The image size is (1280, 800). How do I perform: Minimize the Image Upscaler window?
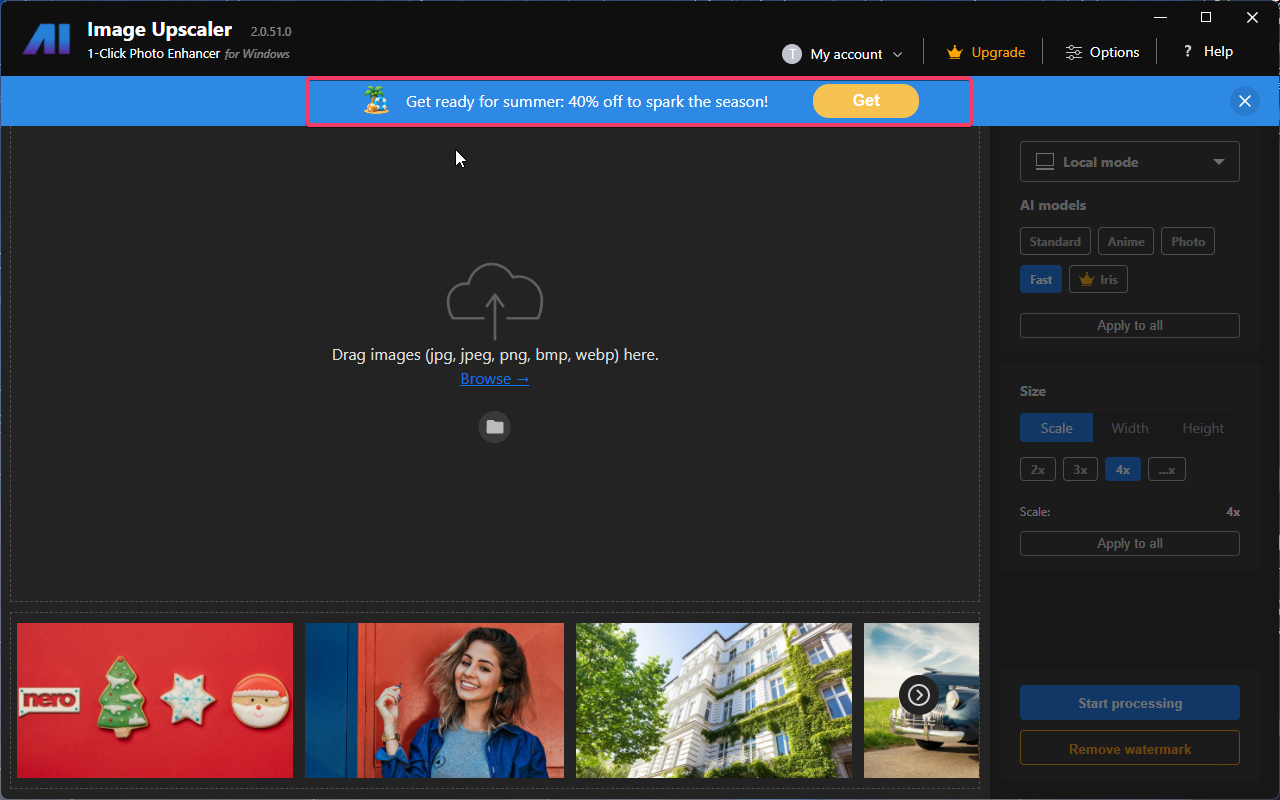(1160, 17)
